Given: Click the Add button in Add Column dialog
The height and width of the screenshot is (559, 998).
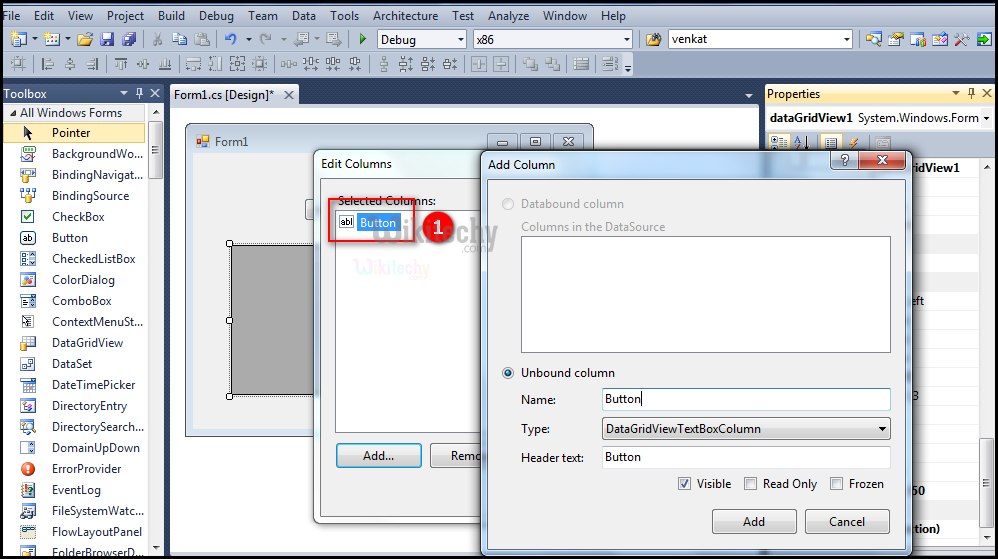Looking at the screenshot, I should (x=754, y=521).
